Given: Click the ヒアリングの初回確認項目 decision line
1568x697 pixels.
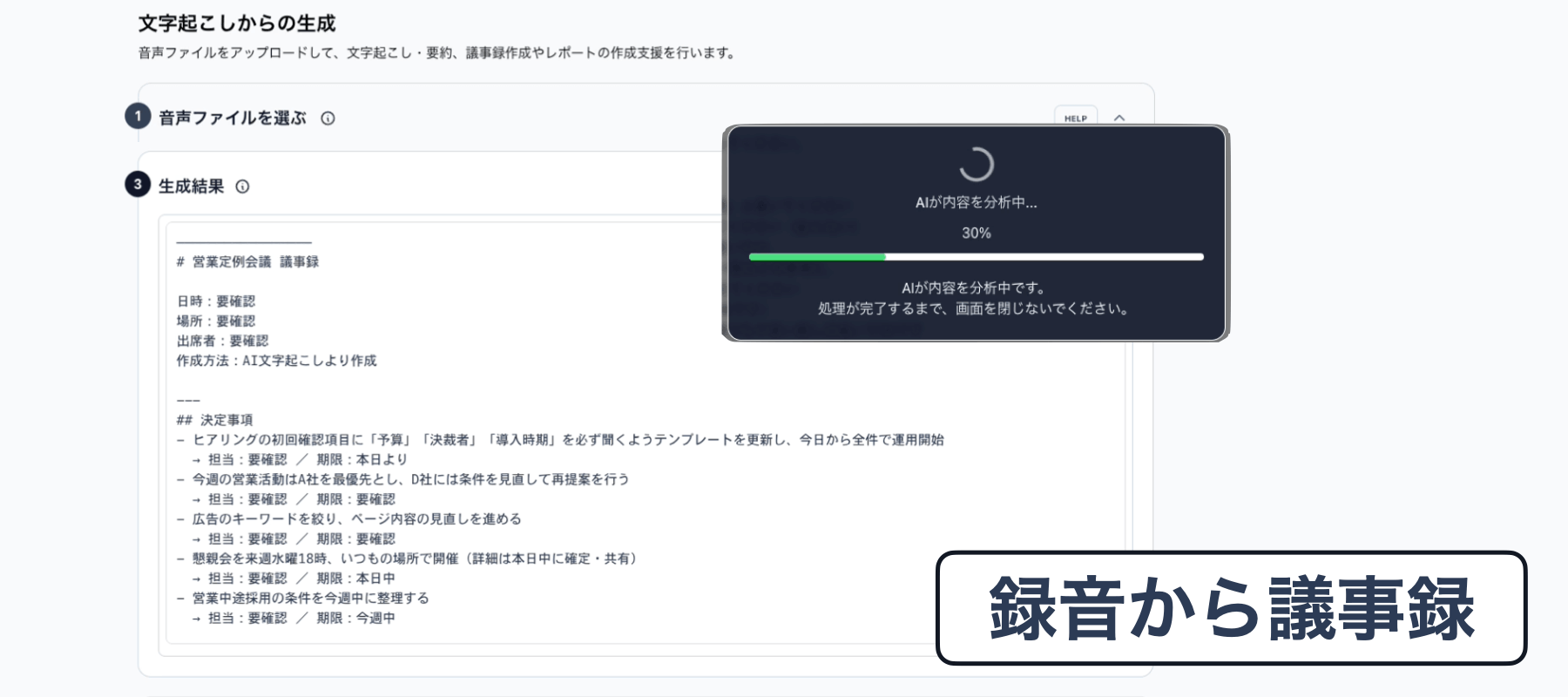Looking at the screenshot, I should coord(560,440).
